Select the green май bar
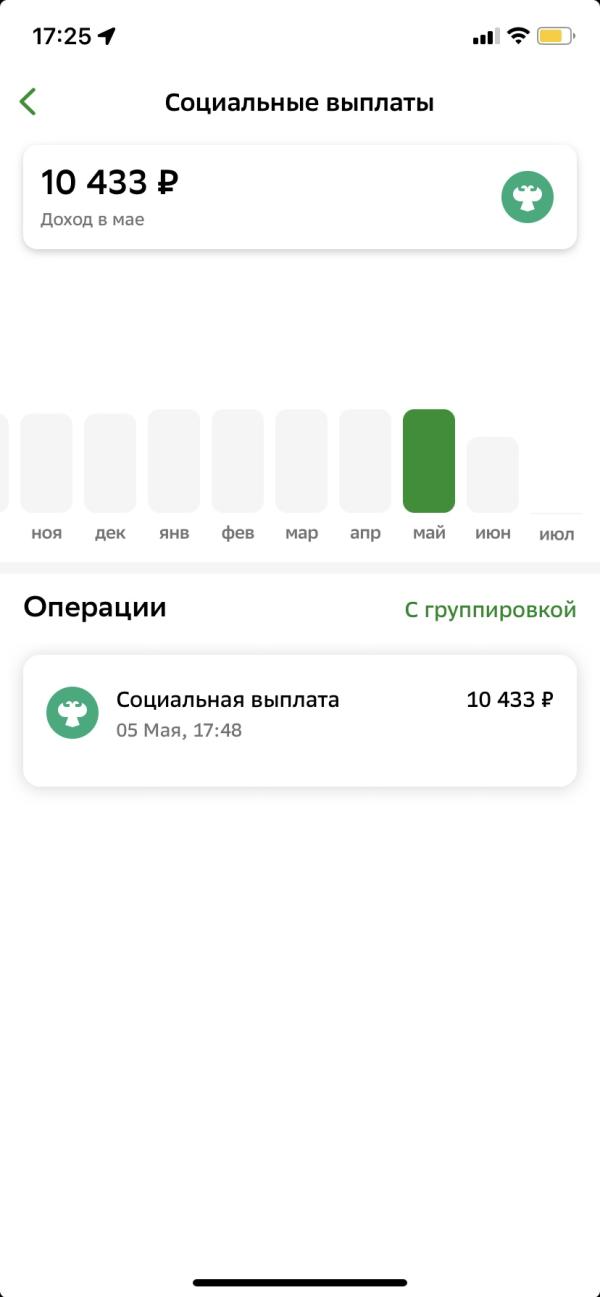600x1297 pixels. [429, 461]
